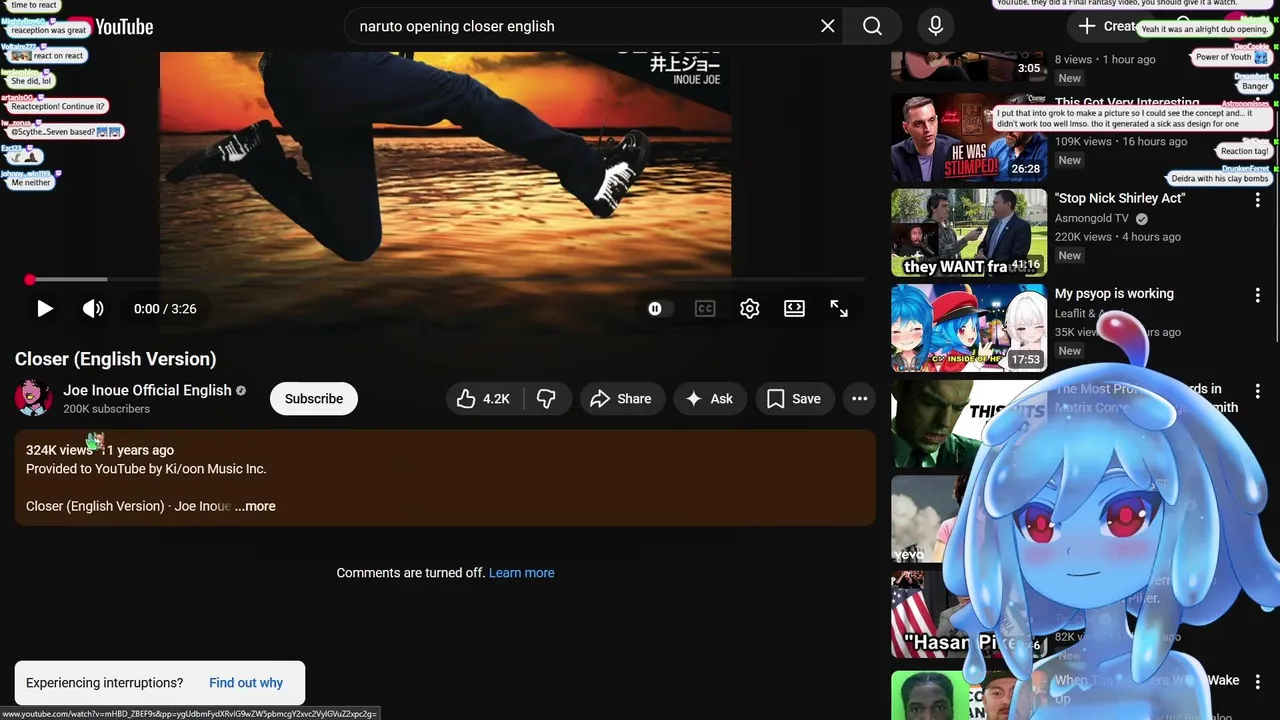
Task: Click the "My psyop is working" video title
Action: tap(1114, 293)
